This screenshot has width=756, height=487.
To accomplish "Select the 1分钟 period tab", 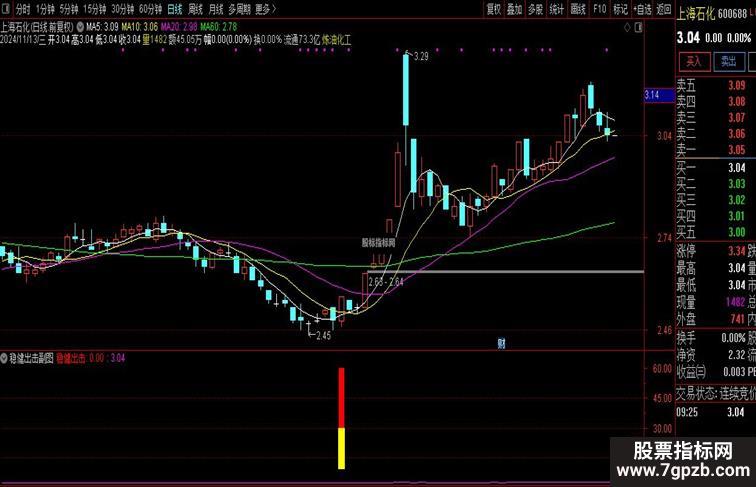I will (45, 9).
